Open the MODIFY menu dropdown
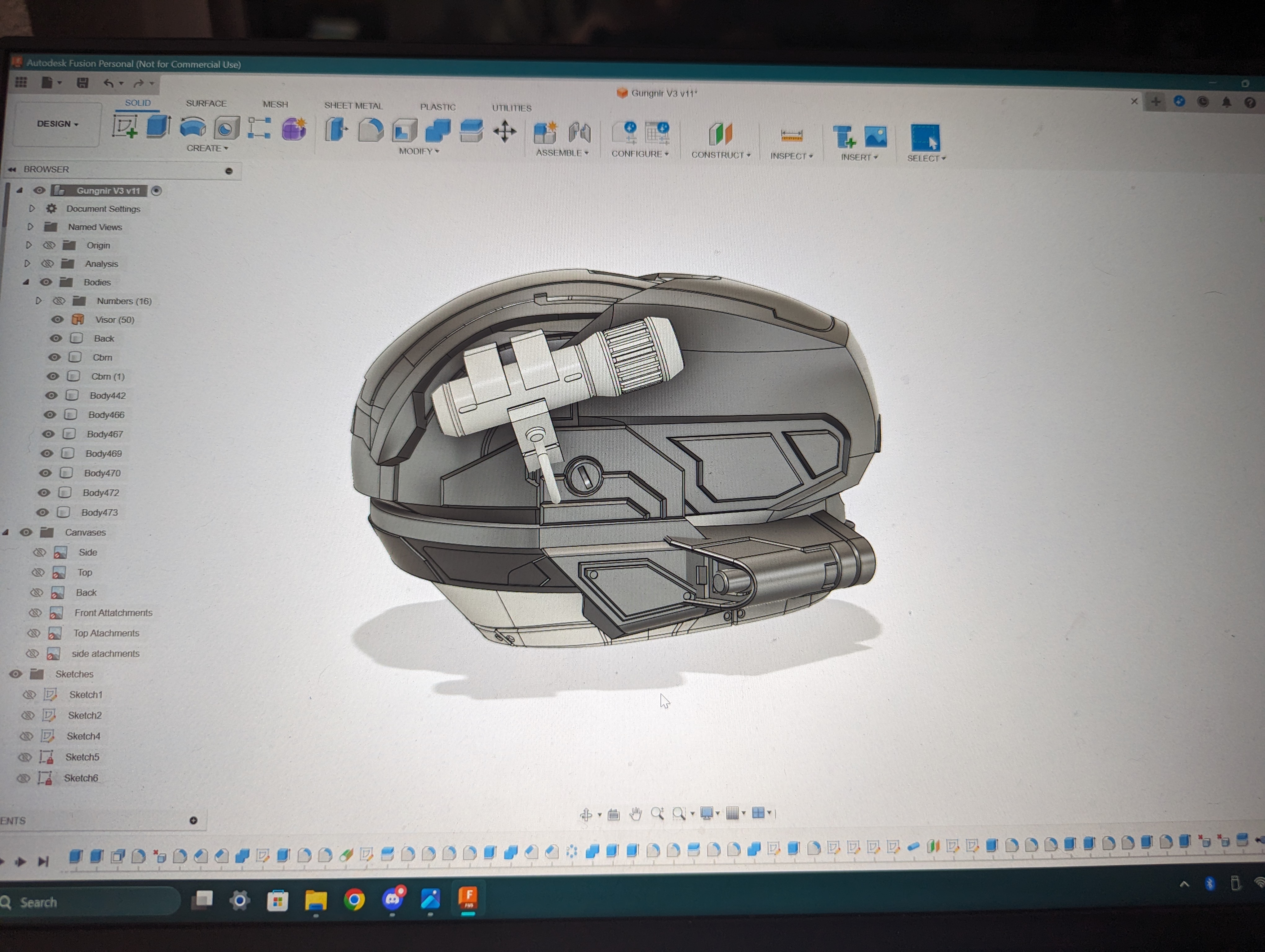 click(x=419, y=151)
